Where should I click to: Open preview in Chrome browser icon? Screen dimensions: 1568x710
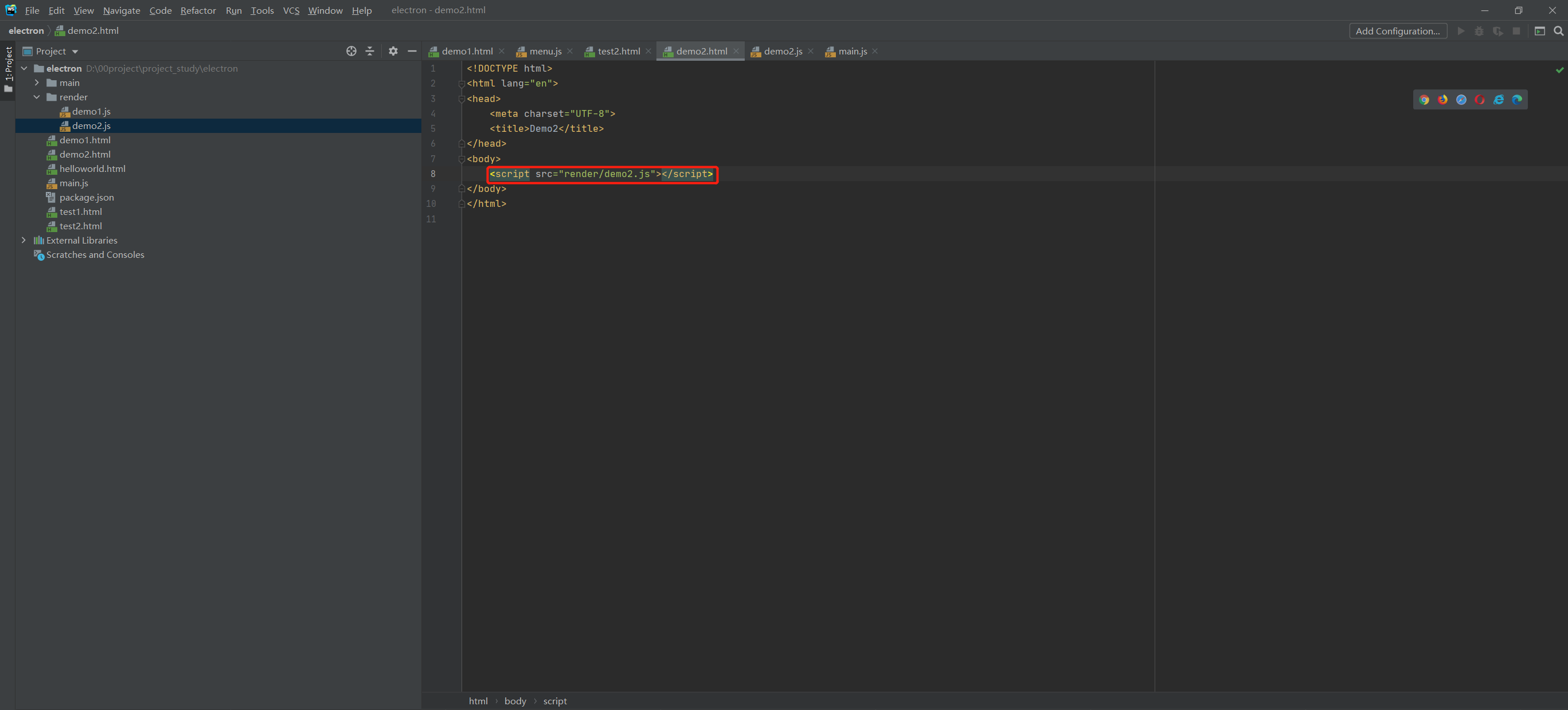pos(1424,100)
